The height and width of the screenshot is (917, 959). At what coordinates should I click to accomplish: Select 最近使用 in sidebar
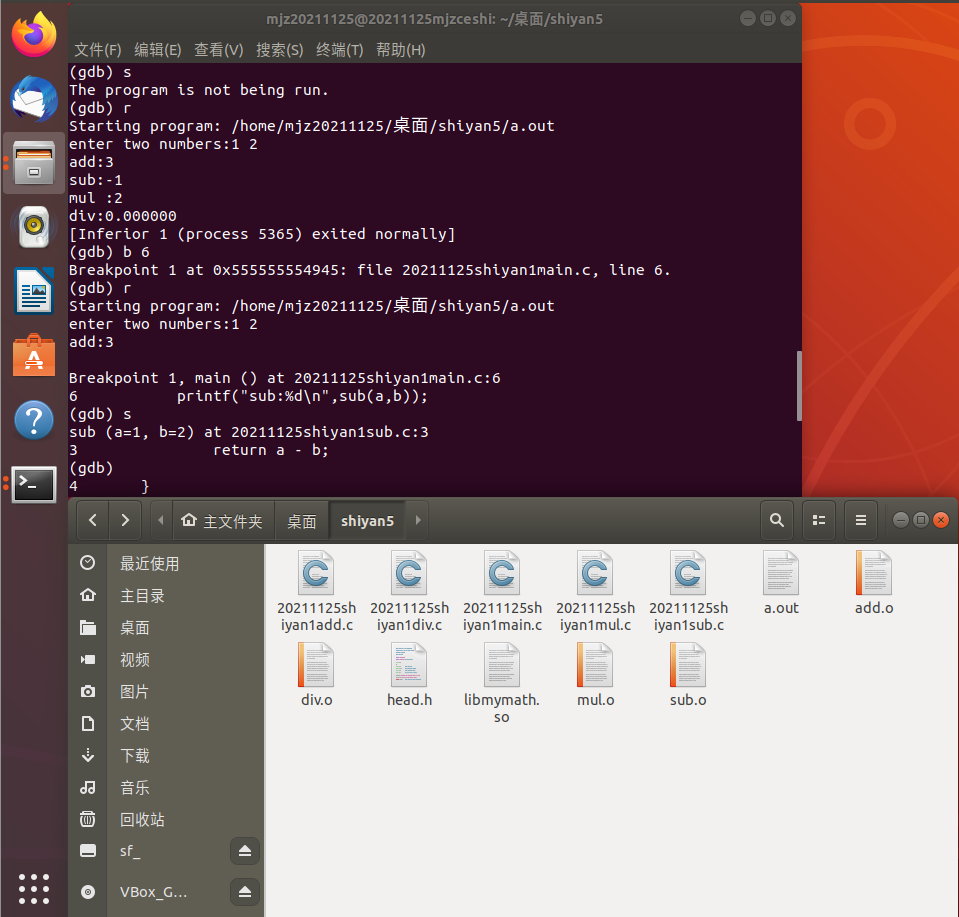(x=166, y=563)
